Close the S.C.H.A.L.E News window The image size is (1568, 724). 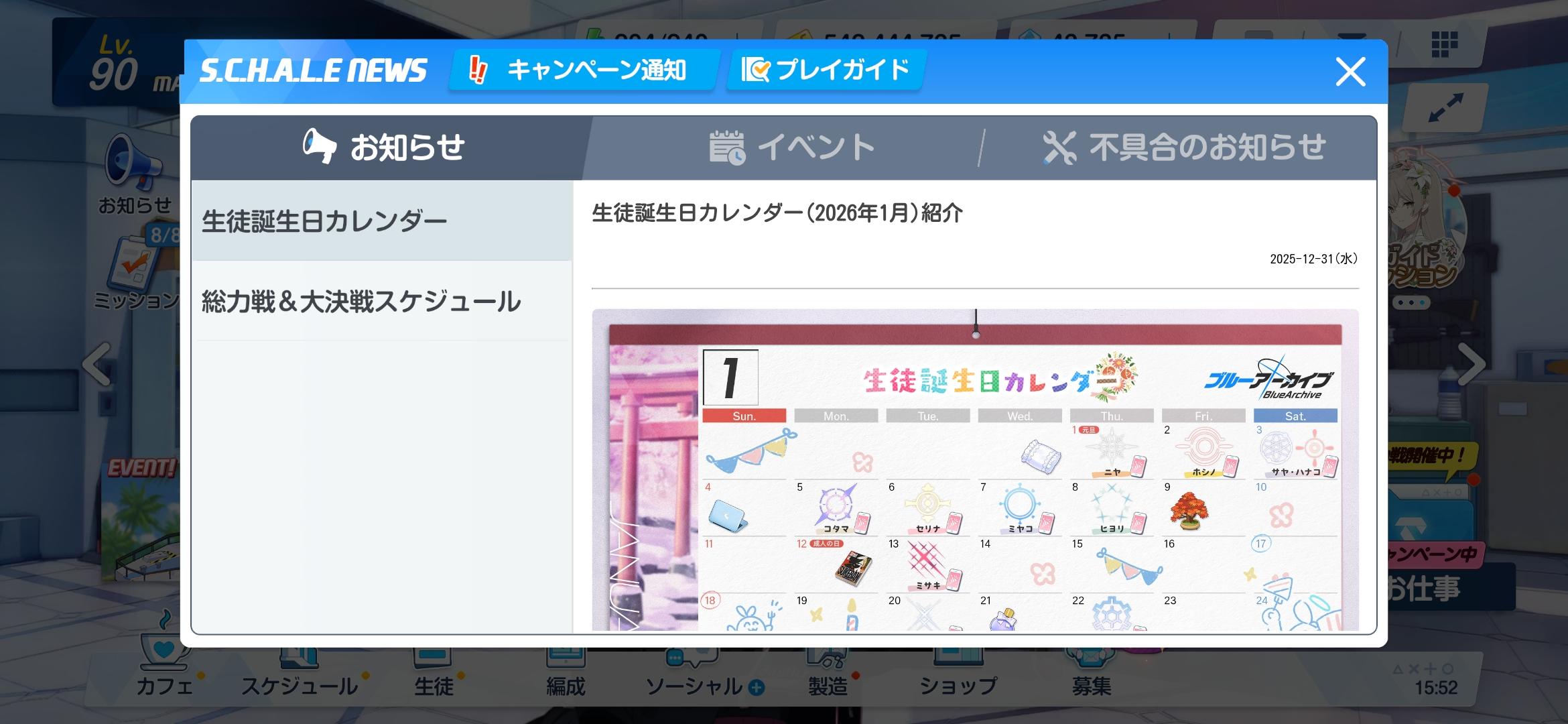(x=1350, y=72)
